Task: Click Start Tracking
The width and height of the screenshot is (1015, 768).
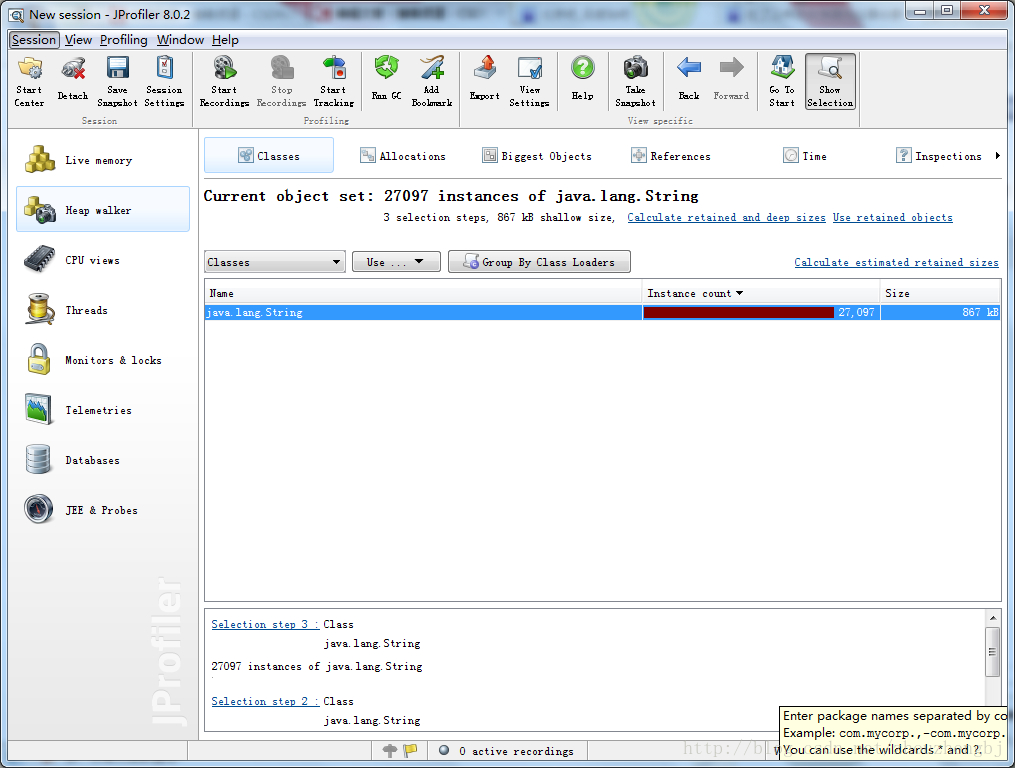Action: click(x=333, y=82)
